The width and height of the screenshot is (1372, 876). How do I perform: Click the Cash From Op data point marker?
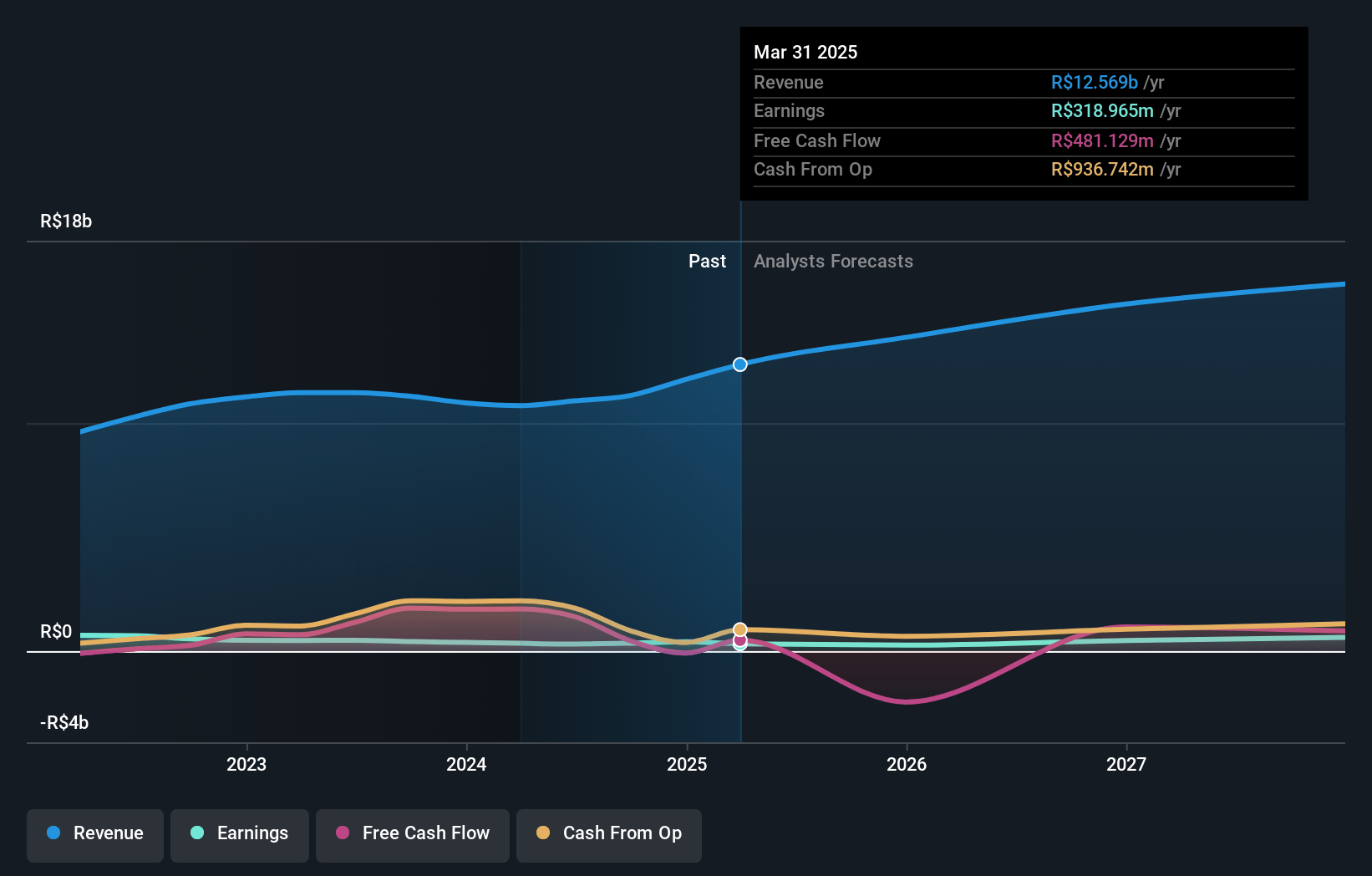tap(740, 629)
